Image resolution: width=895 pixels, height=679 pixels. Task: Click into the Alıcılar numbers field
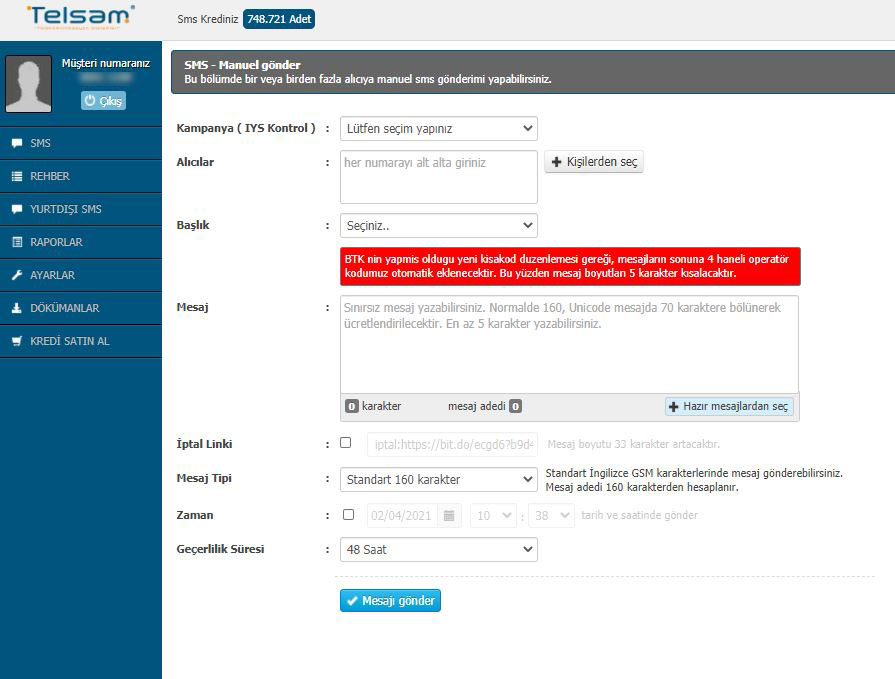438,177
